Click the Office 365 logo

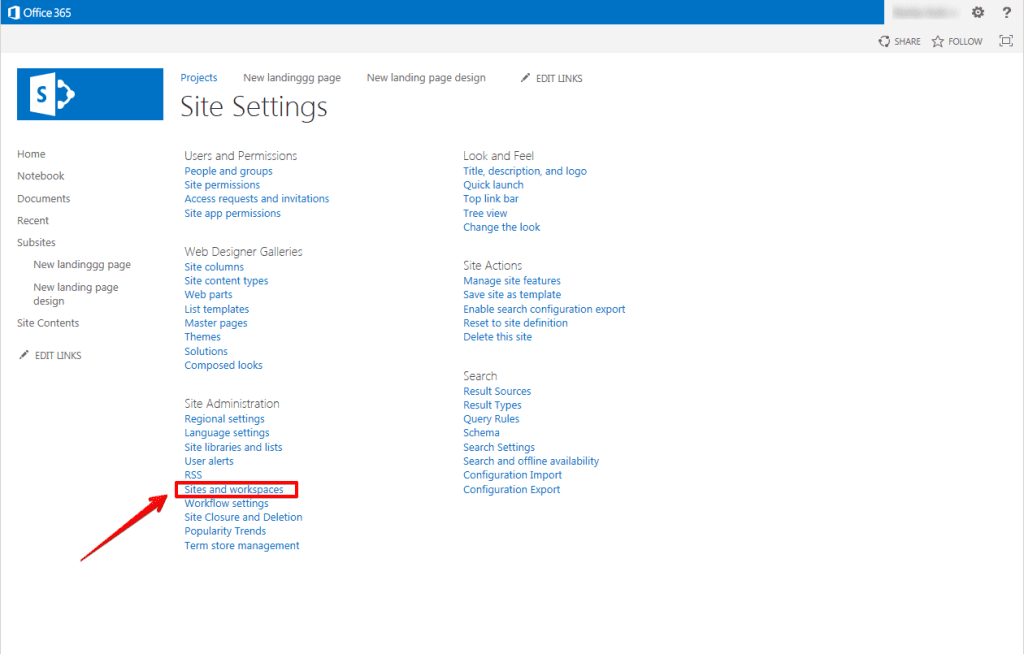pyautogui.click(x=39, y=12)
